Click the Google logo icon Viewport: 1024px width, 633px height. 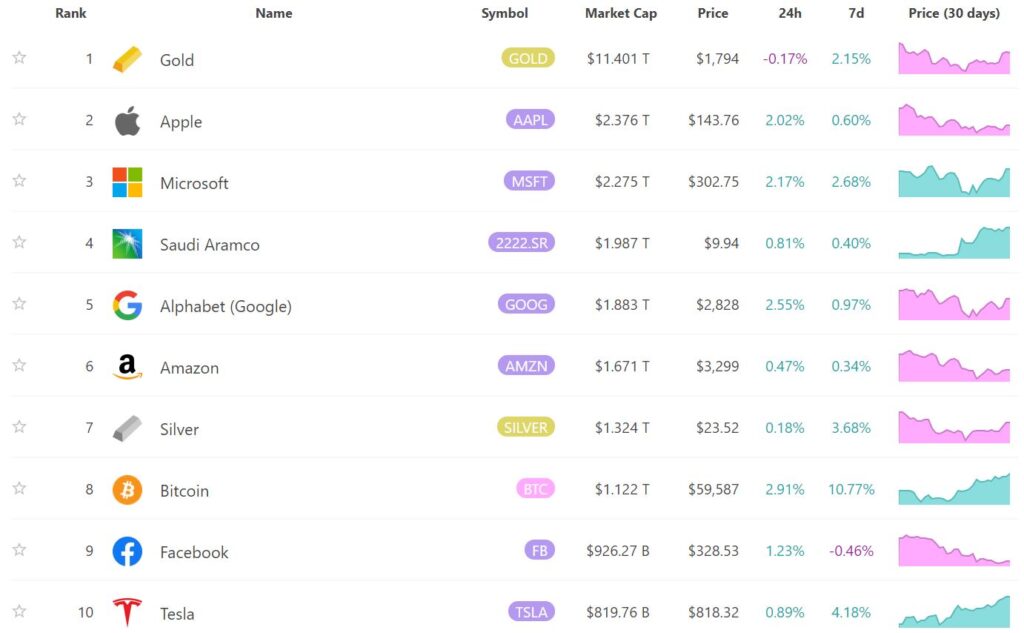[x=127, y=306]
